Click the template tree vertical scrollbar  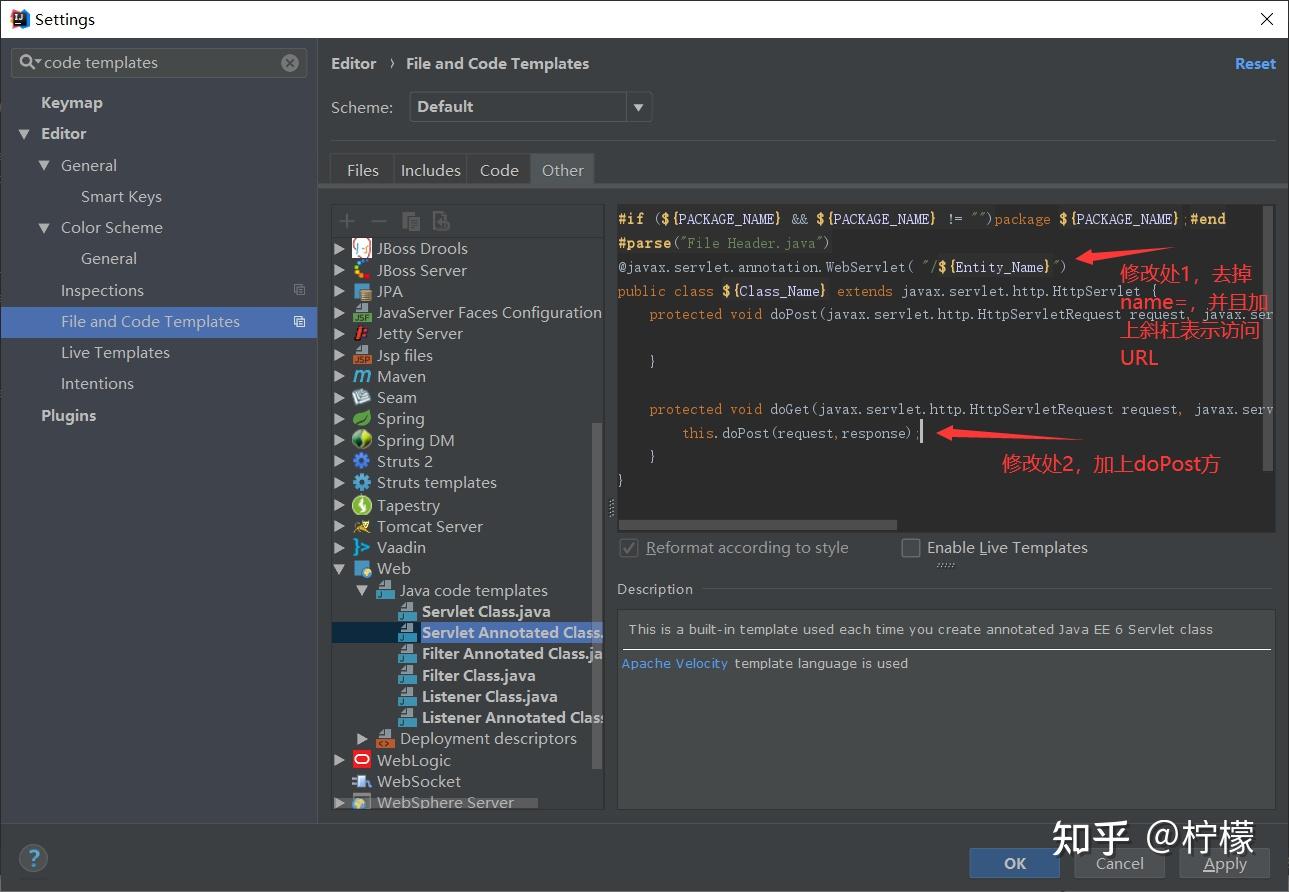pyautogui.click(x=598, y=595)
